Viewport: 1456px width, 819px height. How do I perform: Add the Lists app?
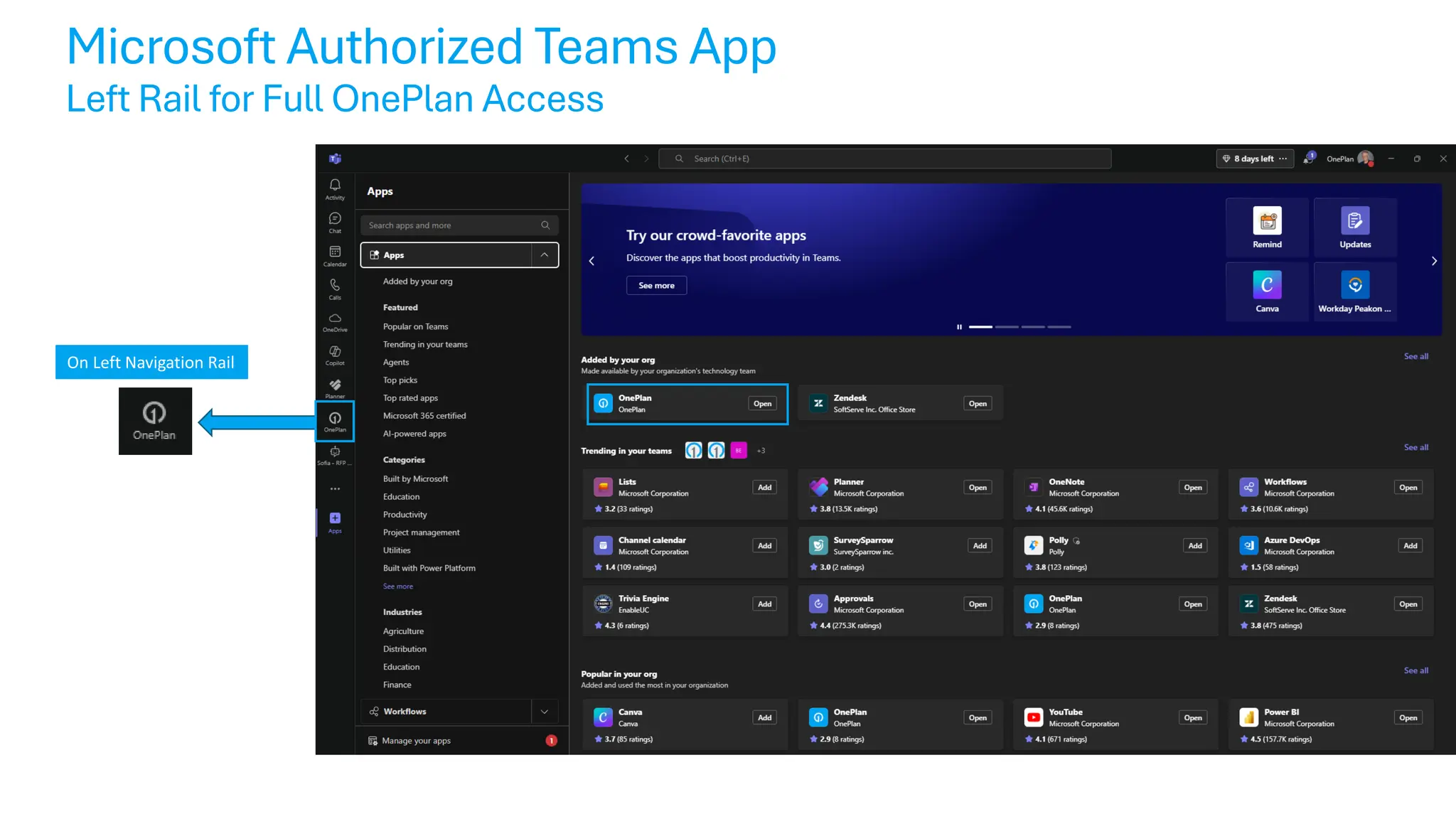point(764,488)
